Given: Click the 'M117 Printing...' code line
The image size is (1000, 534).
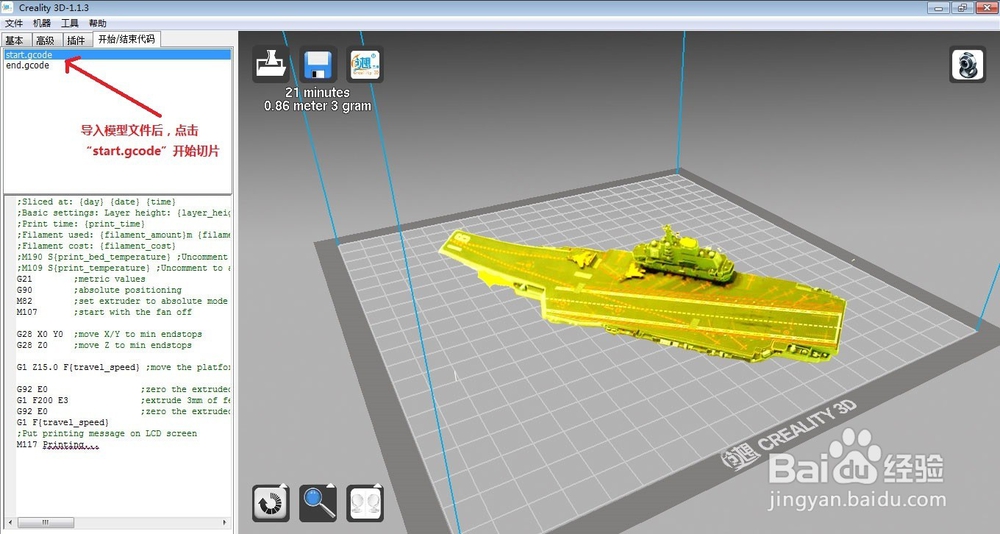Looking at the screenshot, I should (58, 445).
